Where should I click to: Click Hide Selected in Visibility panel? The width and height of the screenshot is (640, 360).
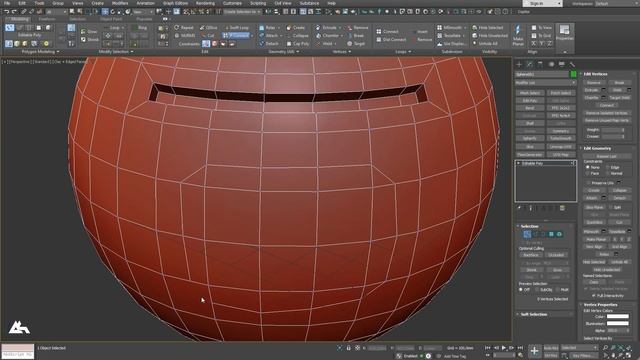coord(487,28)
